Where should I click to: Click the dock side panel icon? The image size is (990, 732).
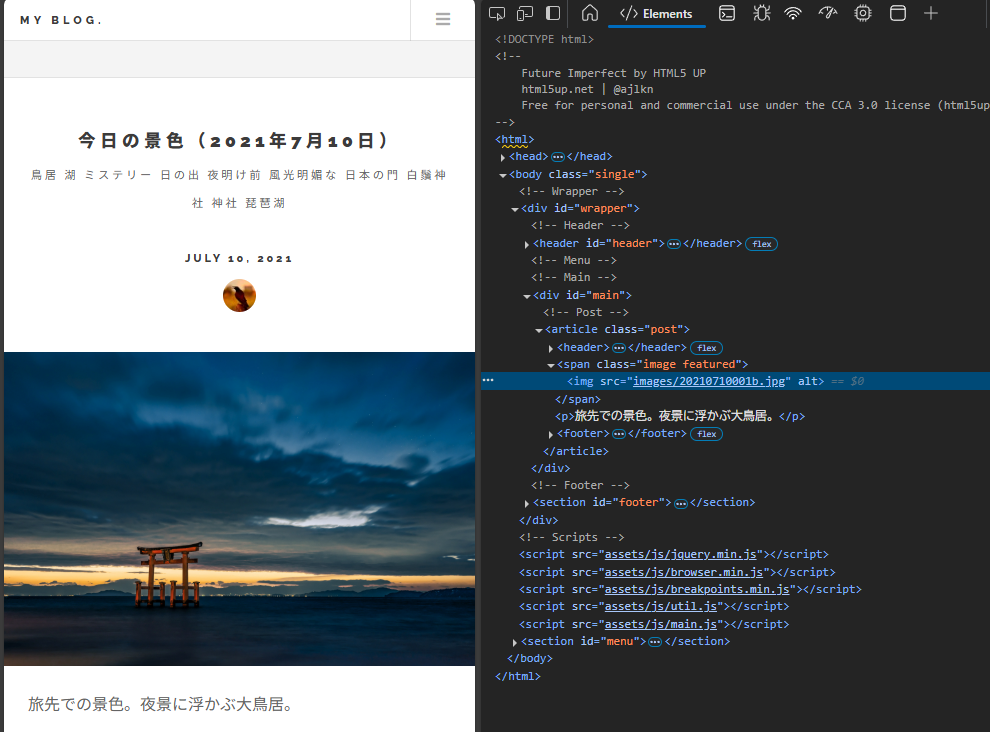553,13
